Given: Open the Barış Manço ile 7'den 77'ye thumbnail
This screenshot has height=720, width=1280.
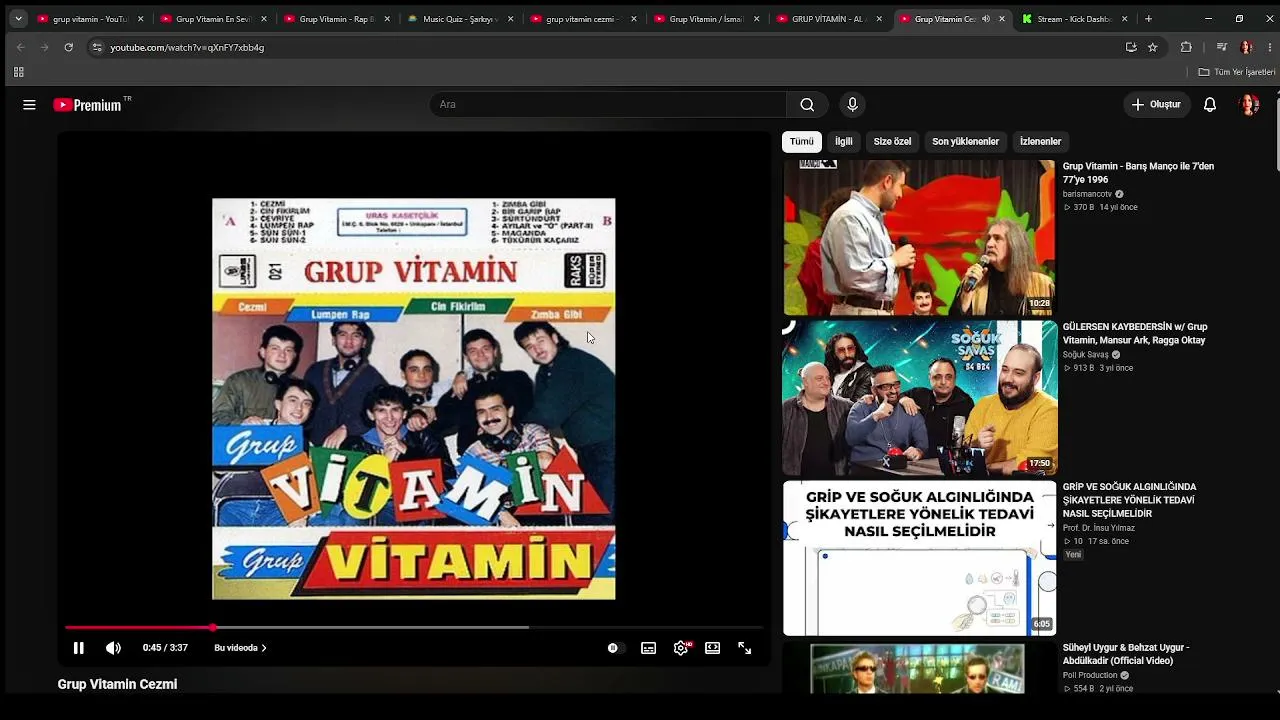Looking at the screenshot, I should [919, 238].
